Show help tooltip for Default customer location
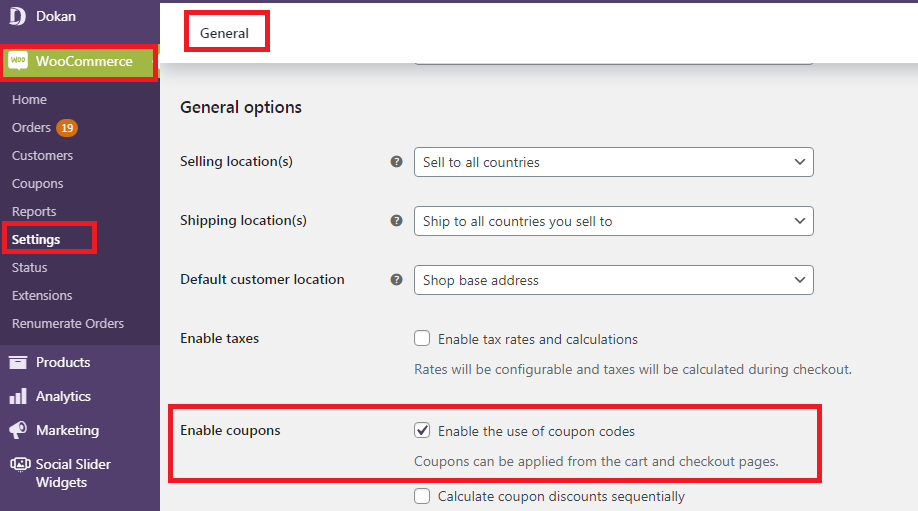This screenshot has width=918, height=511. click(396, 280)
